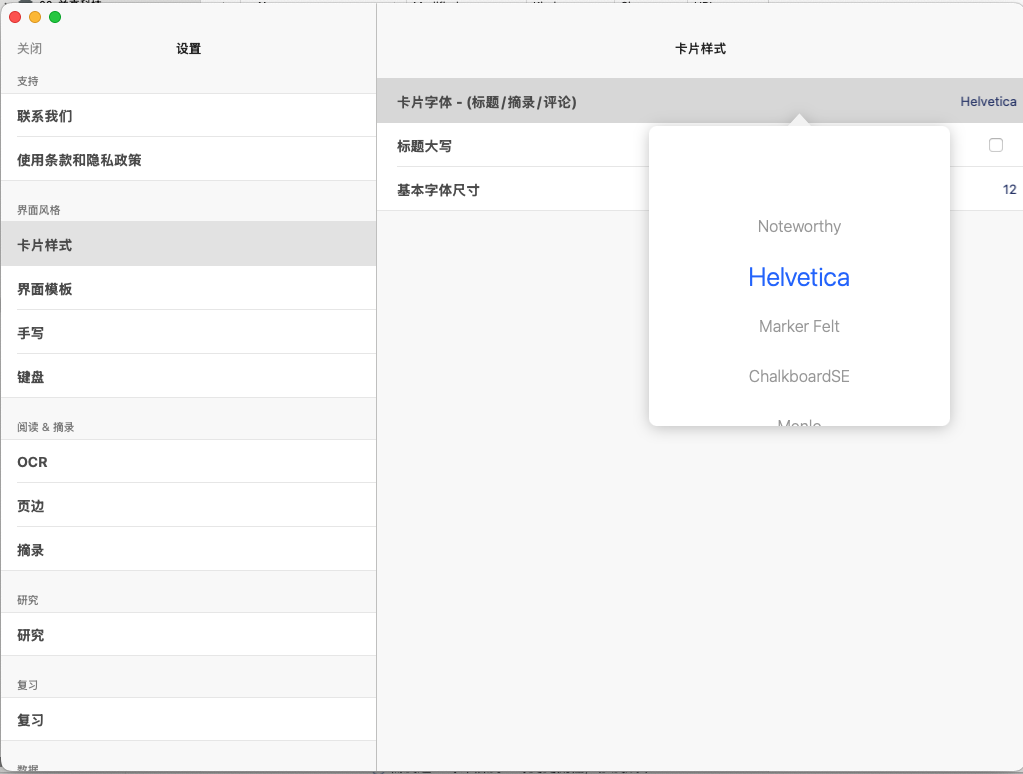This screenshot has height=774, width=1023.
Task: Click the green zoom window button
Action: click(x=55, y=17)
